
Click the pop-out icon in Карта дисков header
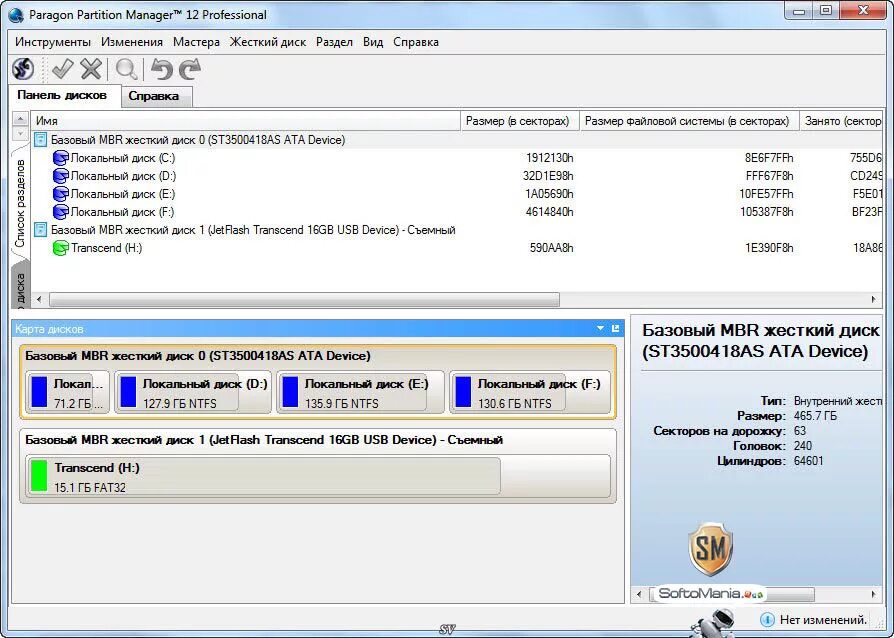[x=615, y=328]
